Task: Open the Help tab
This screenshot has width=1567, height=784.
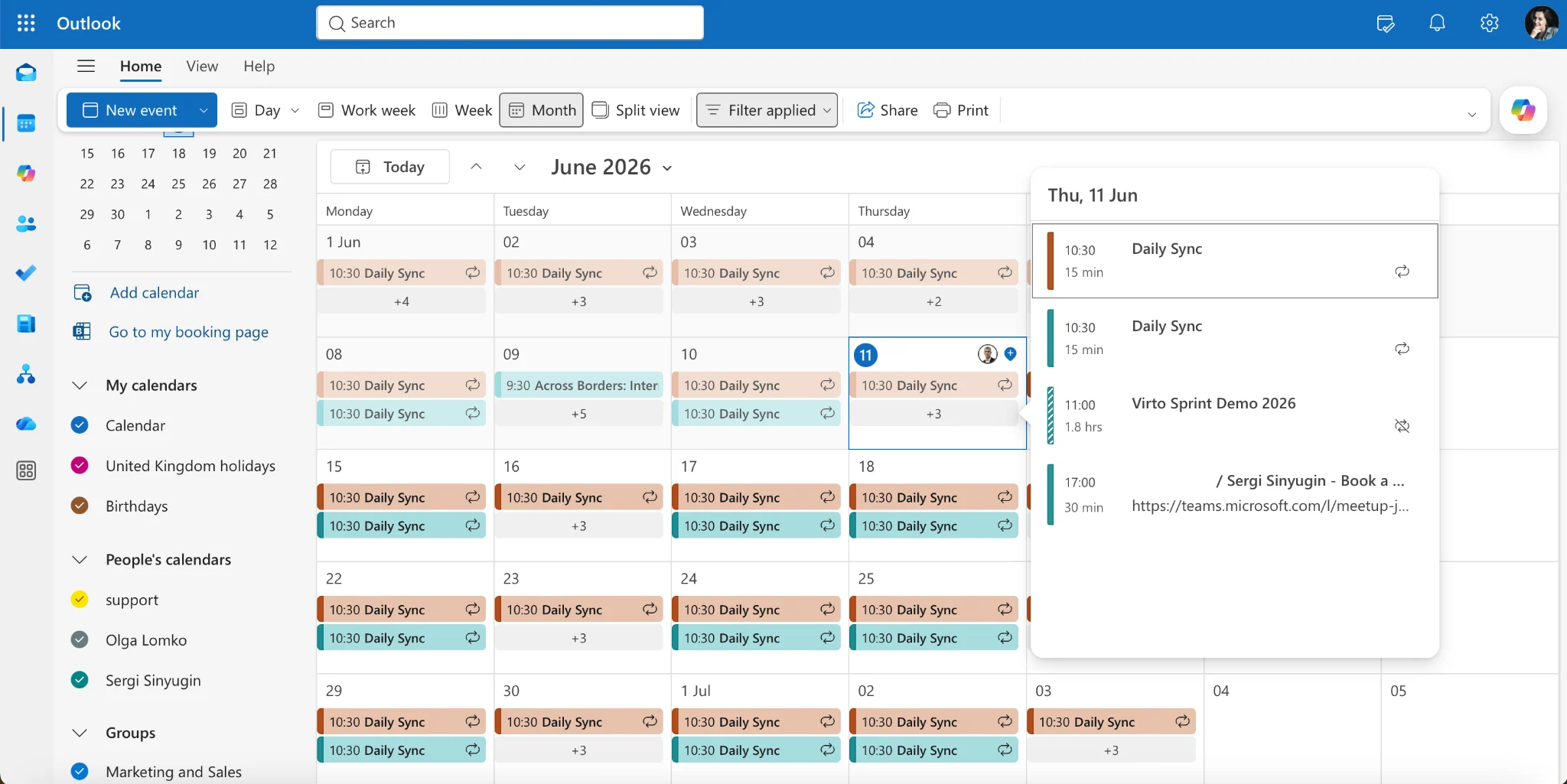Action: [259, 67]
